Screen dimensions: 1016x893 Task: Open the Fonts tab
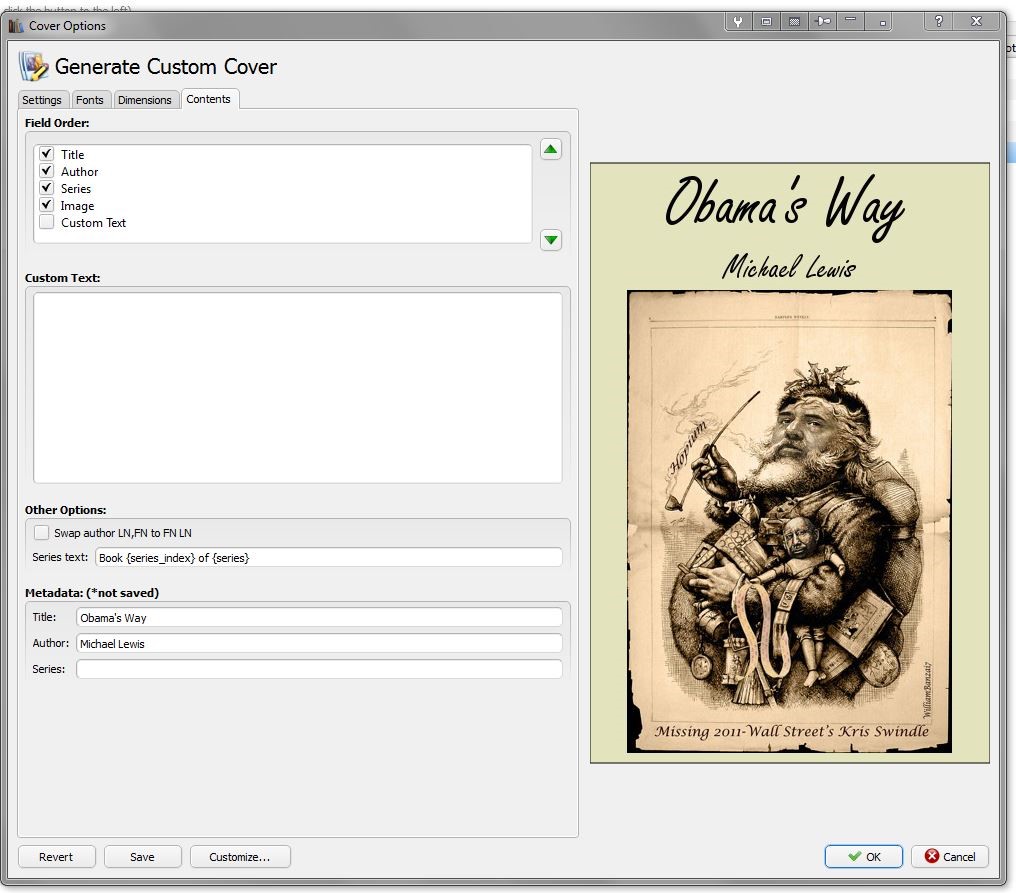click(90, 100)
